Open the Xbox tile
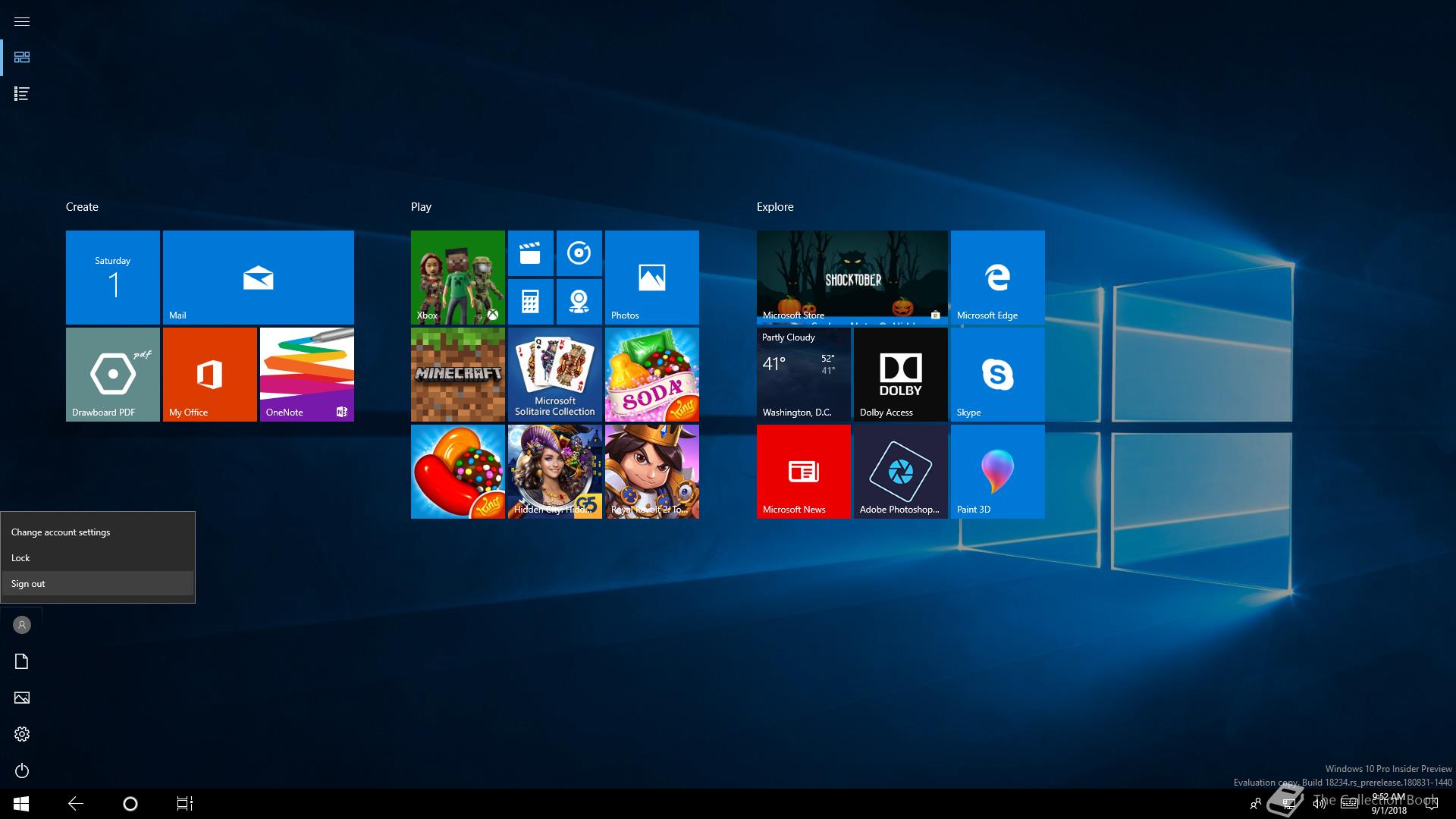The height and width of the screenshot is (819, 1456). click(x=458, y=278)
